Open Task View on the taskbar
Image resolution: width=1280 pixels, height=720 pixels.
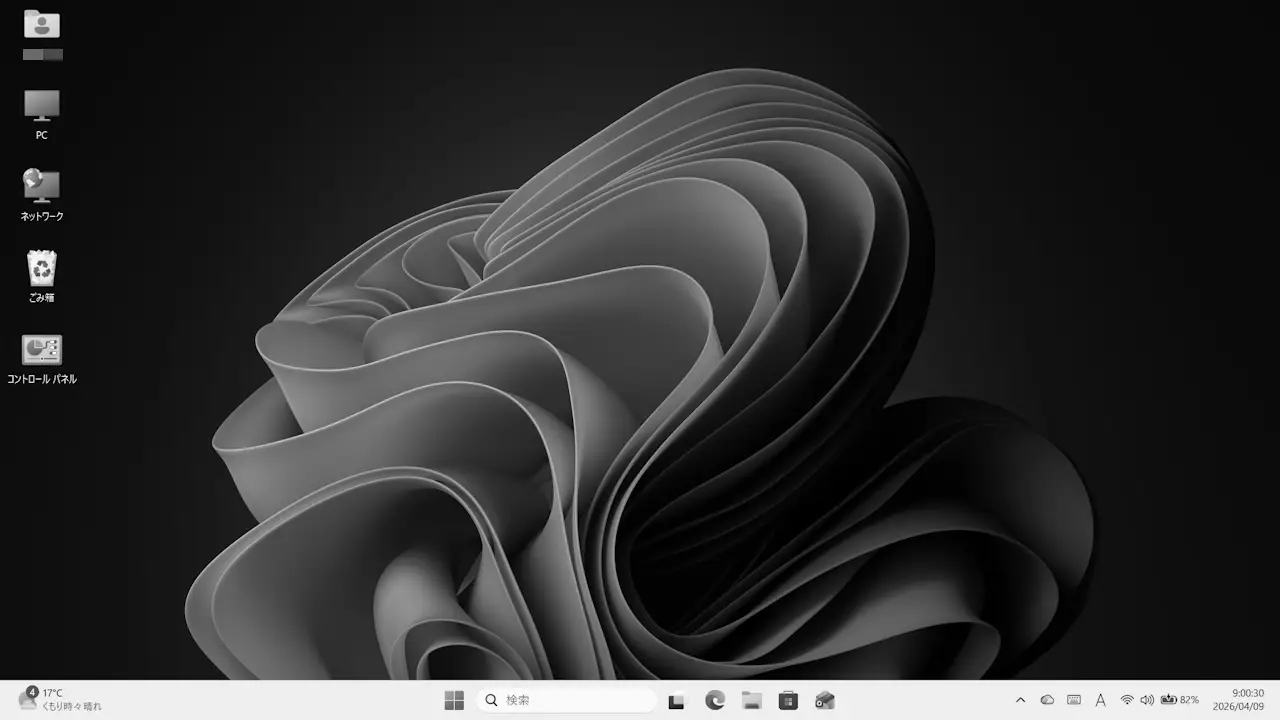pyautogui.click(x=676, y=700)
